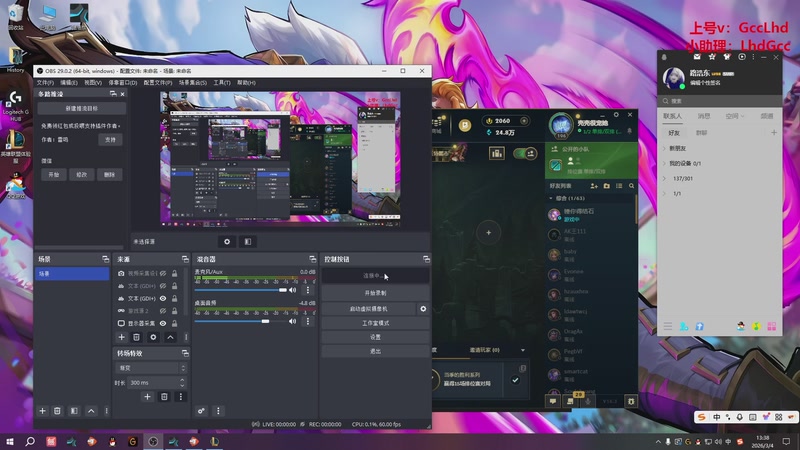Open 邀请玩家 dropdown arrow in League
The height and width of the screenshot is (450, 800).
523,350
